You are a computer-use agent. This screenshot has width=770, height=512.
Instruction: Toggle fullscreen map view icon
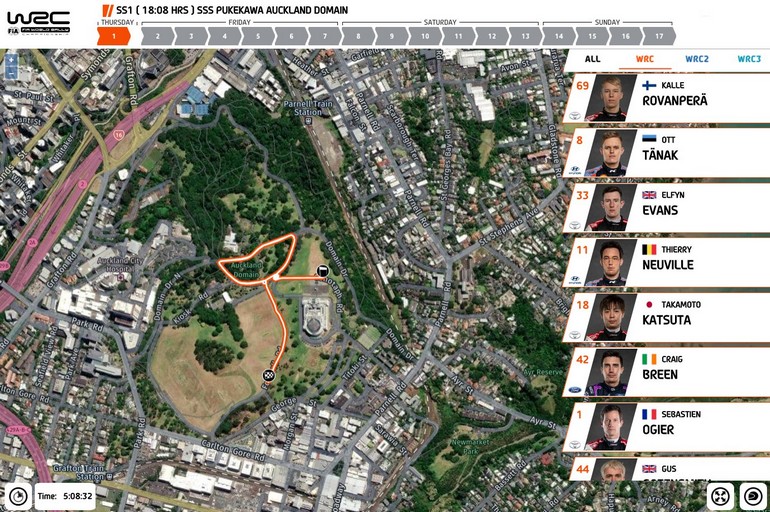[x=720, y=496]
